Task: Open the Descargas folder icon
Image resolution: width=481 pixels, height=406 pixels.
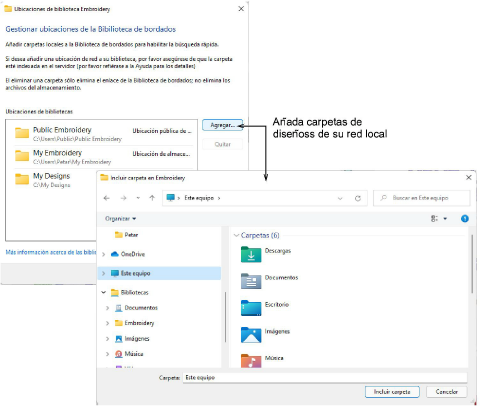Action: (x=251, y=255)
